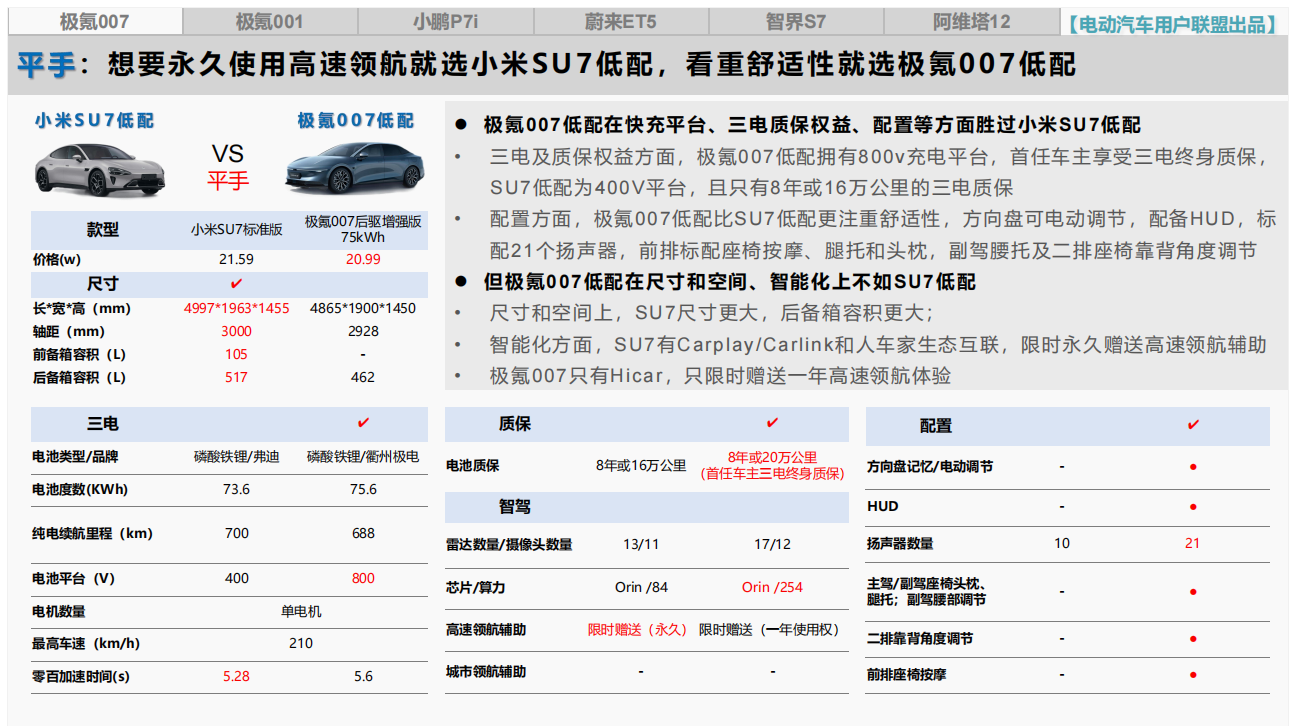Click the dimensions 4865*1900*1450

pos(363,308)
